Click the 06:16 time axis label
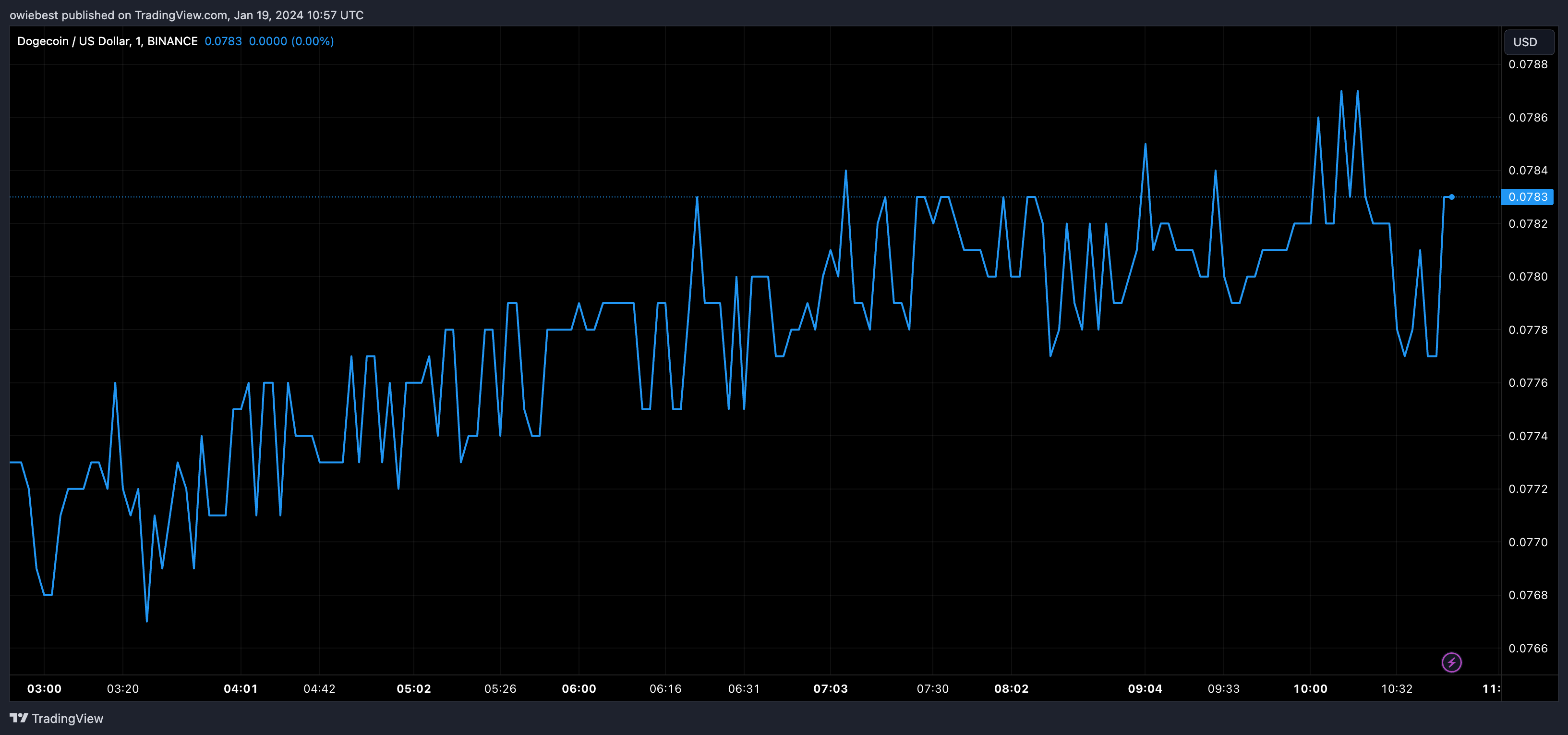 664,689
